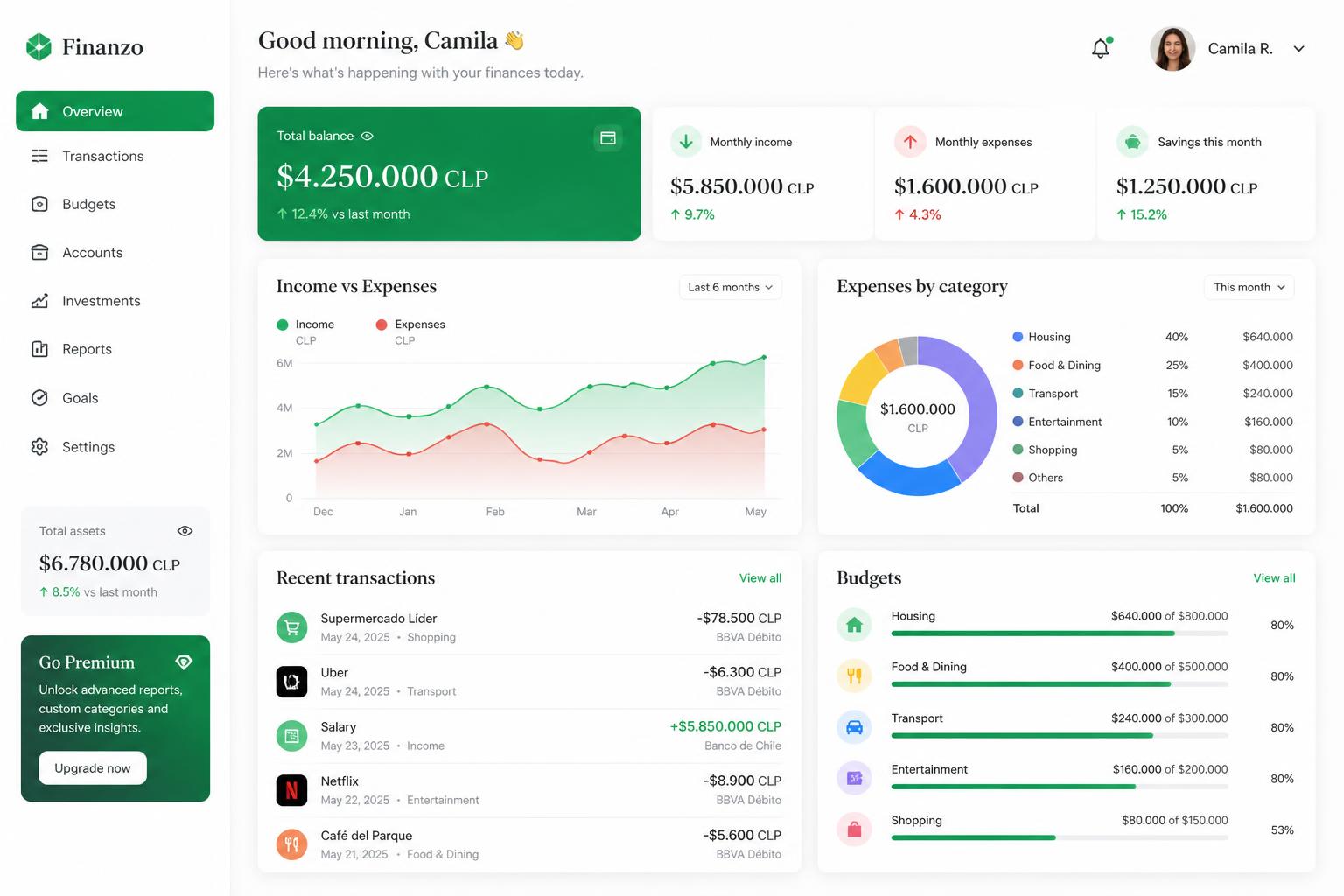Expand the Camila R. account menu chevron

pos(1299,49)
